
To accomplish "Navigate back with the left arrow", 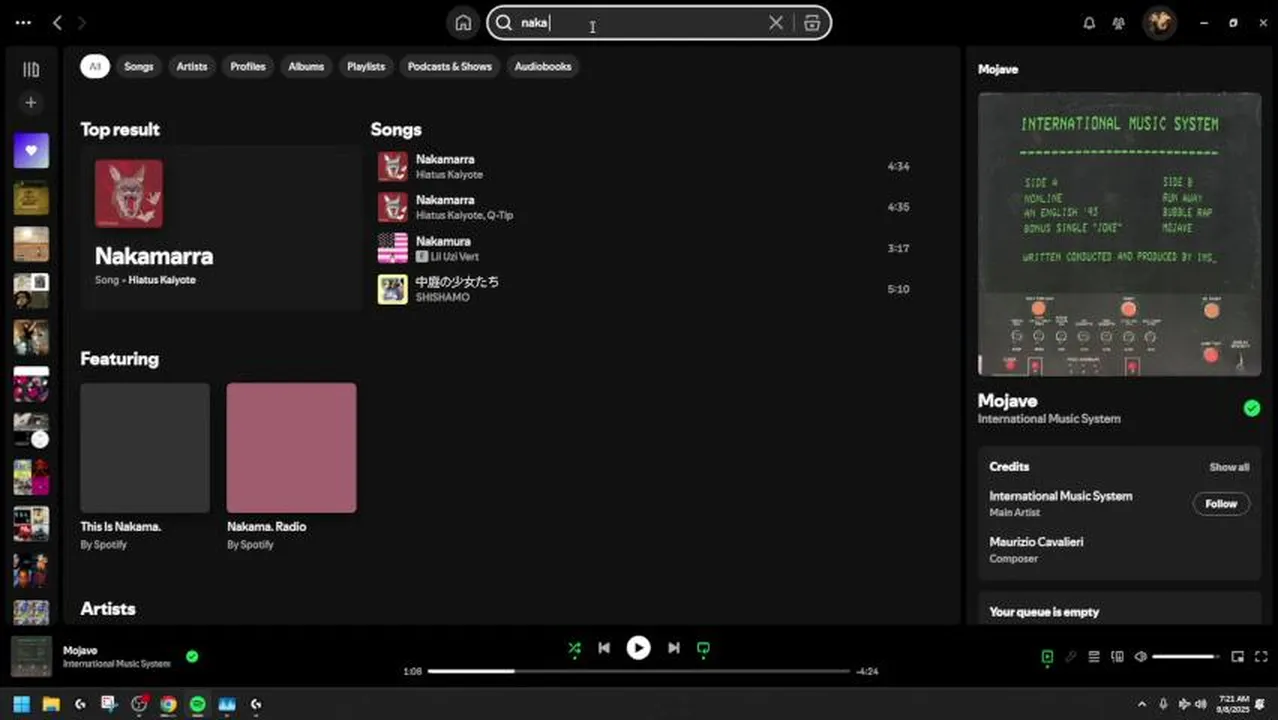I will [58, 23].
